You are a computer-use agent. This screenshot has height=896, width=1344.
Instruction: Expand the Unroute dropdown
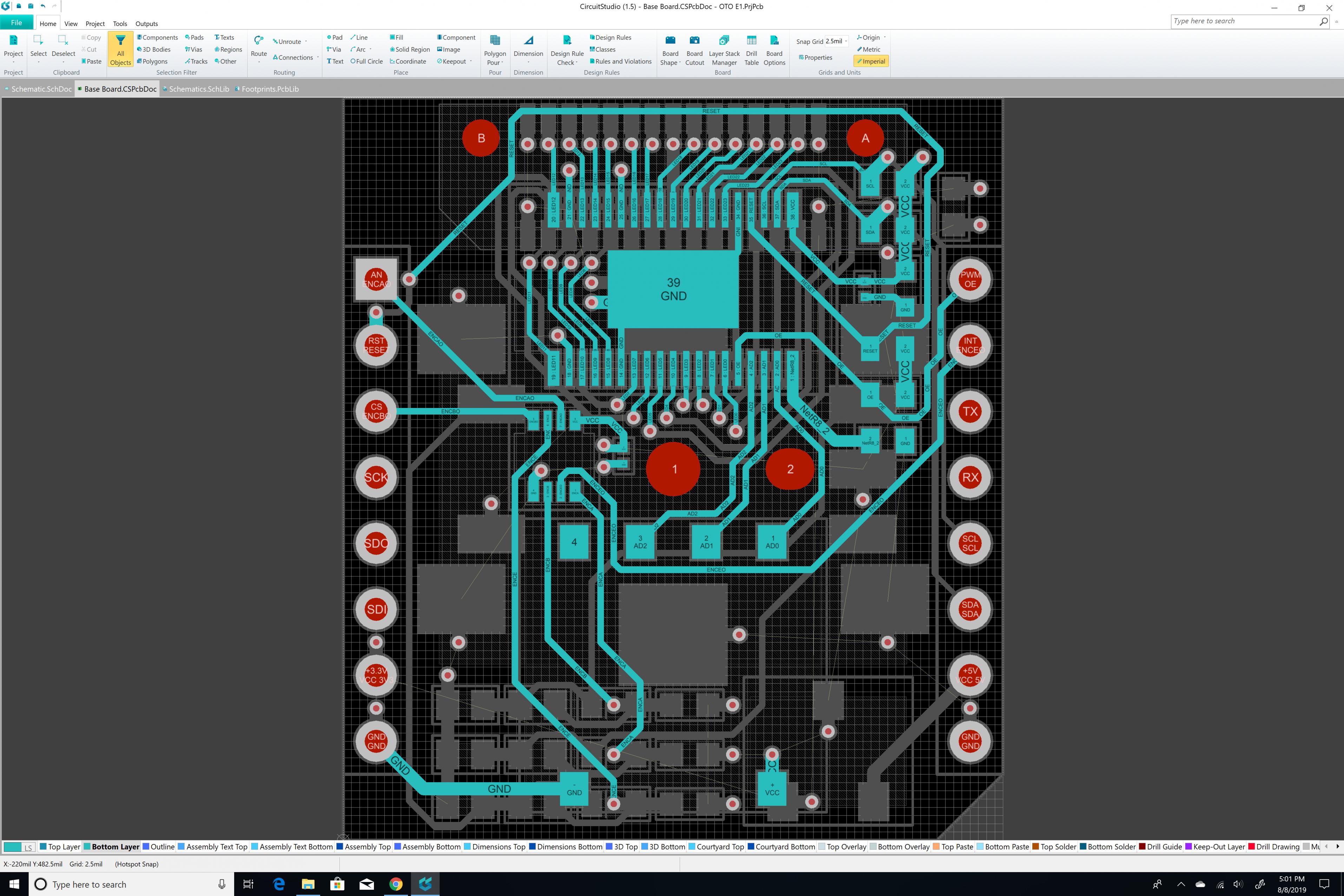click(306, 41)
